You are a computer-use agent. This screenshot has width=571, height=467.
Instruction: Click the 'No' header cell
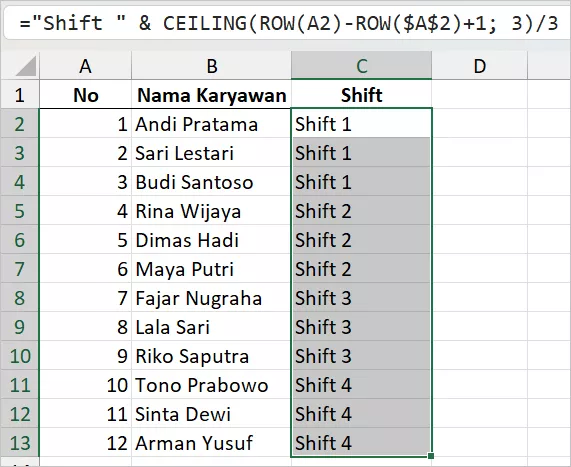tap(85, 95)
